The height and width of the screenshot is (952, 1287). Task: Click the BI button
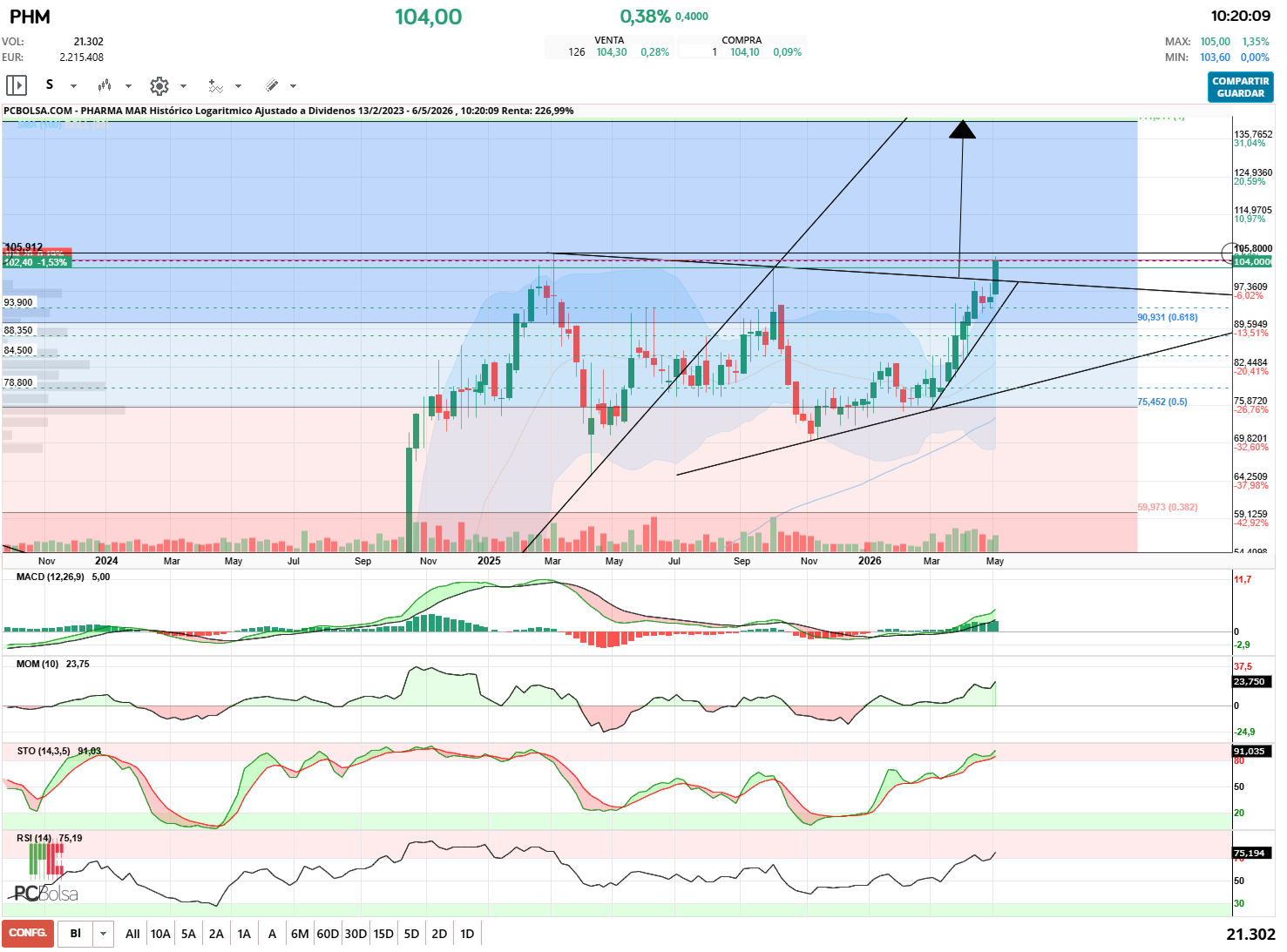coord(76,934)
